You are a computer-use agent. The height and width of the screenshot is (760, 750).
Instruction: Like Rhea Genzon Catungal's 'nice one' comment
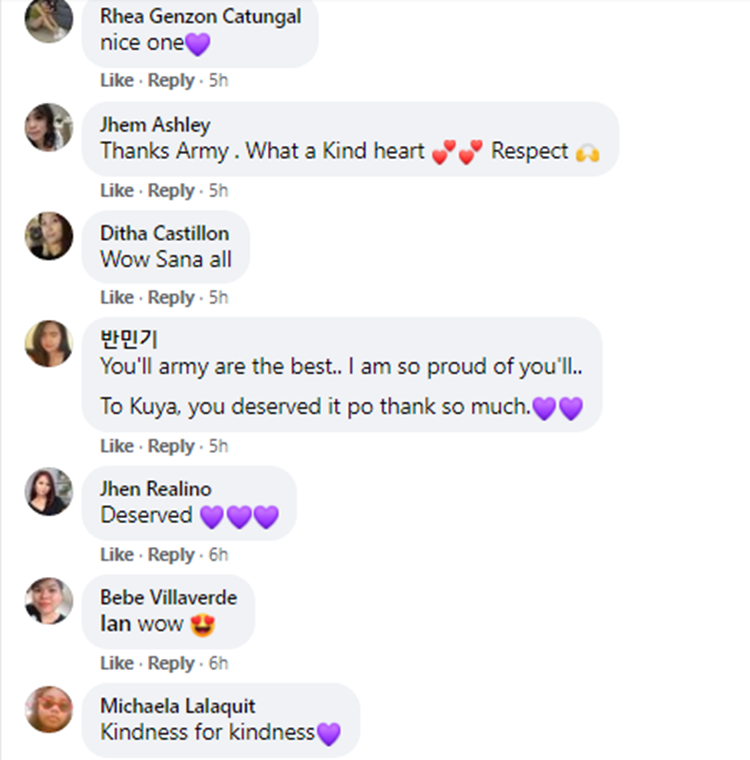116,80
